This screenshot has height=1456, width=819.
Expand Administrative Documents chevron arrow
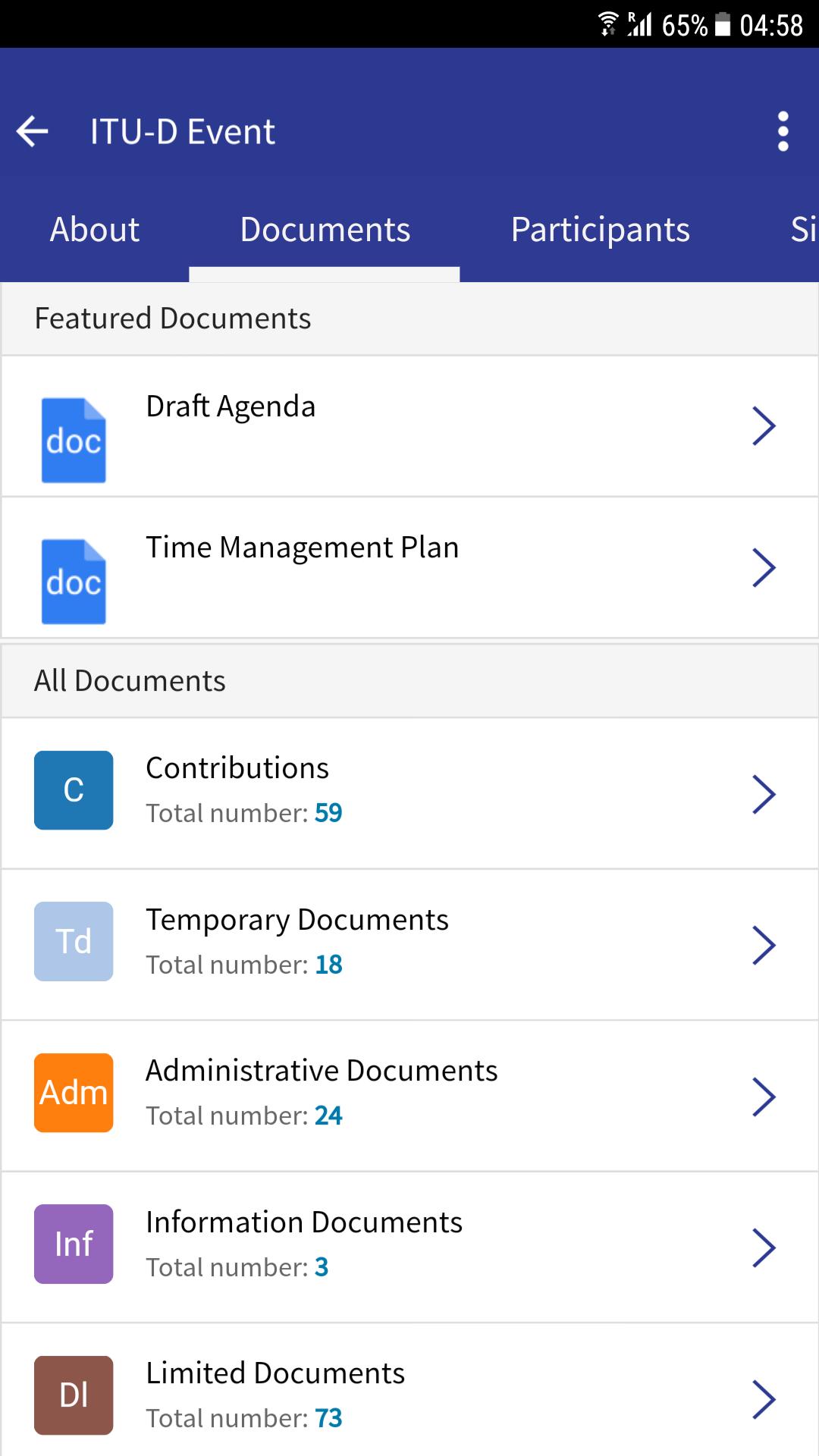coord(764,1097)
